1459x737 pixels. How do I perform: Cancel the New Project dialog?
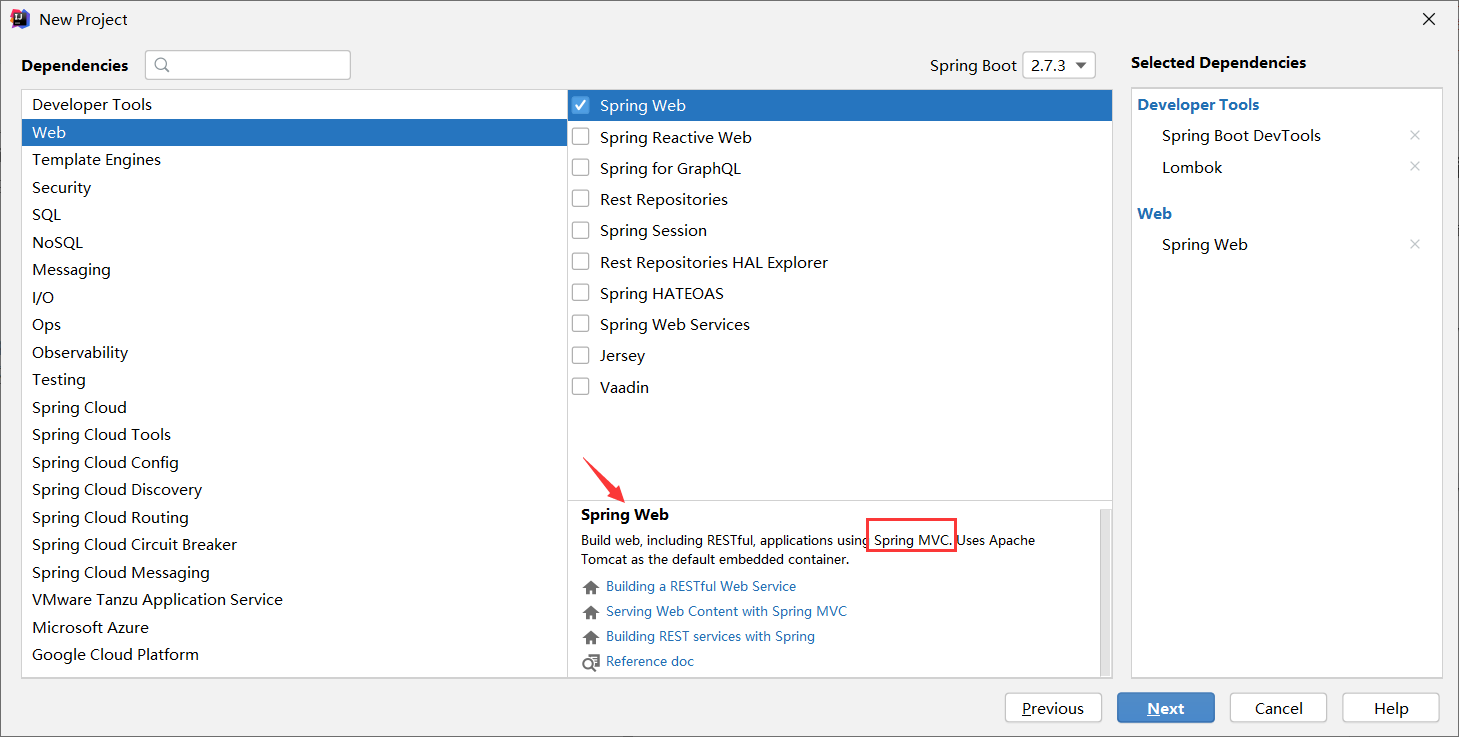(1278, 708)
